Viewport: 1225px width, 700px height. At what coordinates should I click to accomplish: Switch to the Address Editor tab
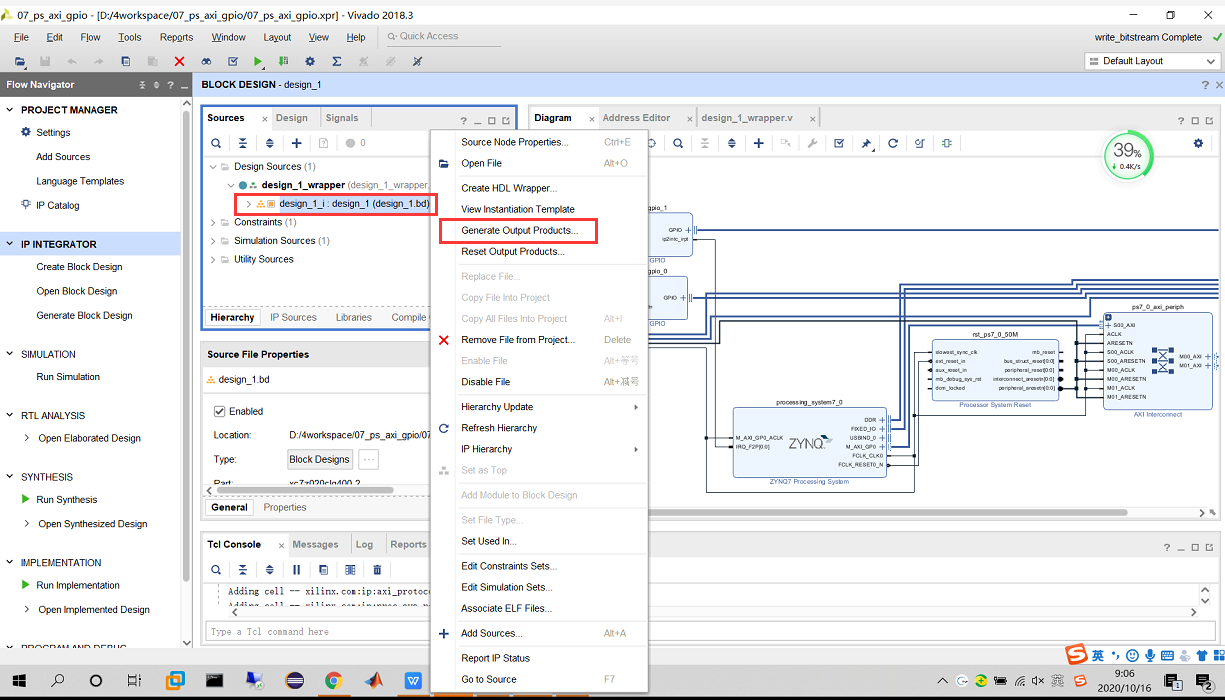(x=636, y=118)
